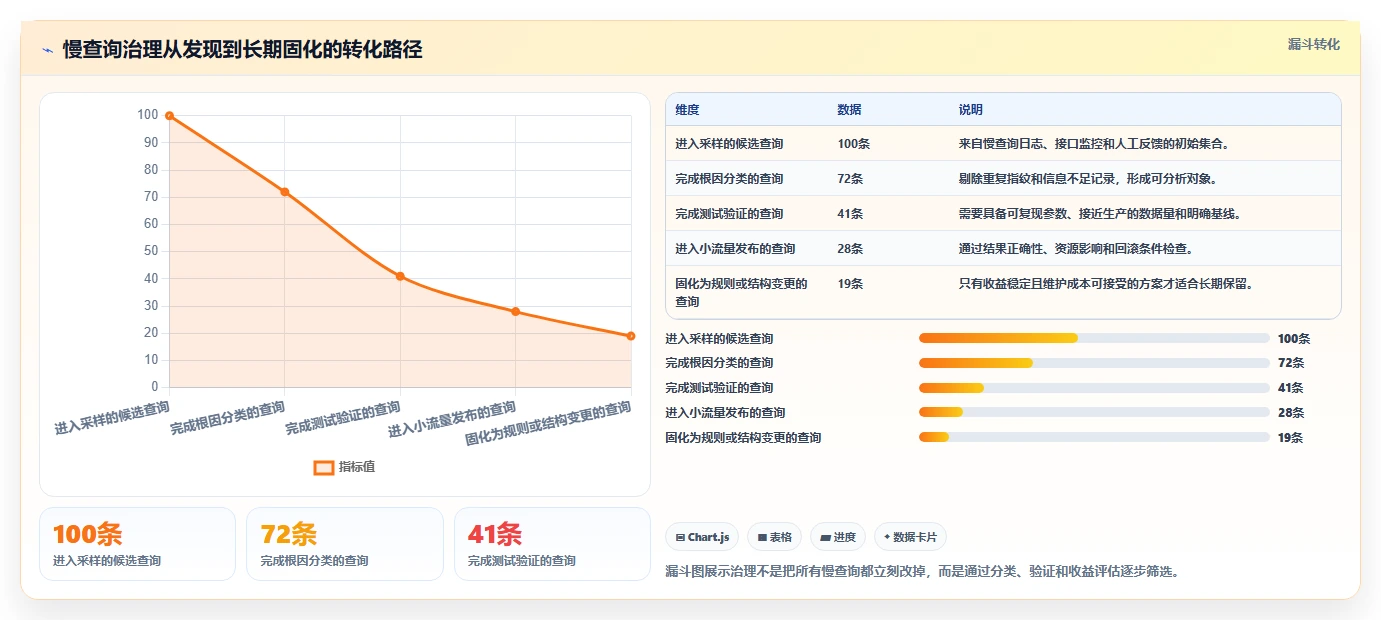This screenshot has height=620, width=1381.
Task: Click progress bar for 进入小流量发布的查询
Action: point(1094,412)
